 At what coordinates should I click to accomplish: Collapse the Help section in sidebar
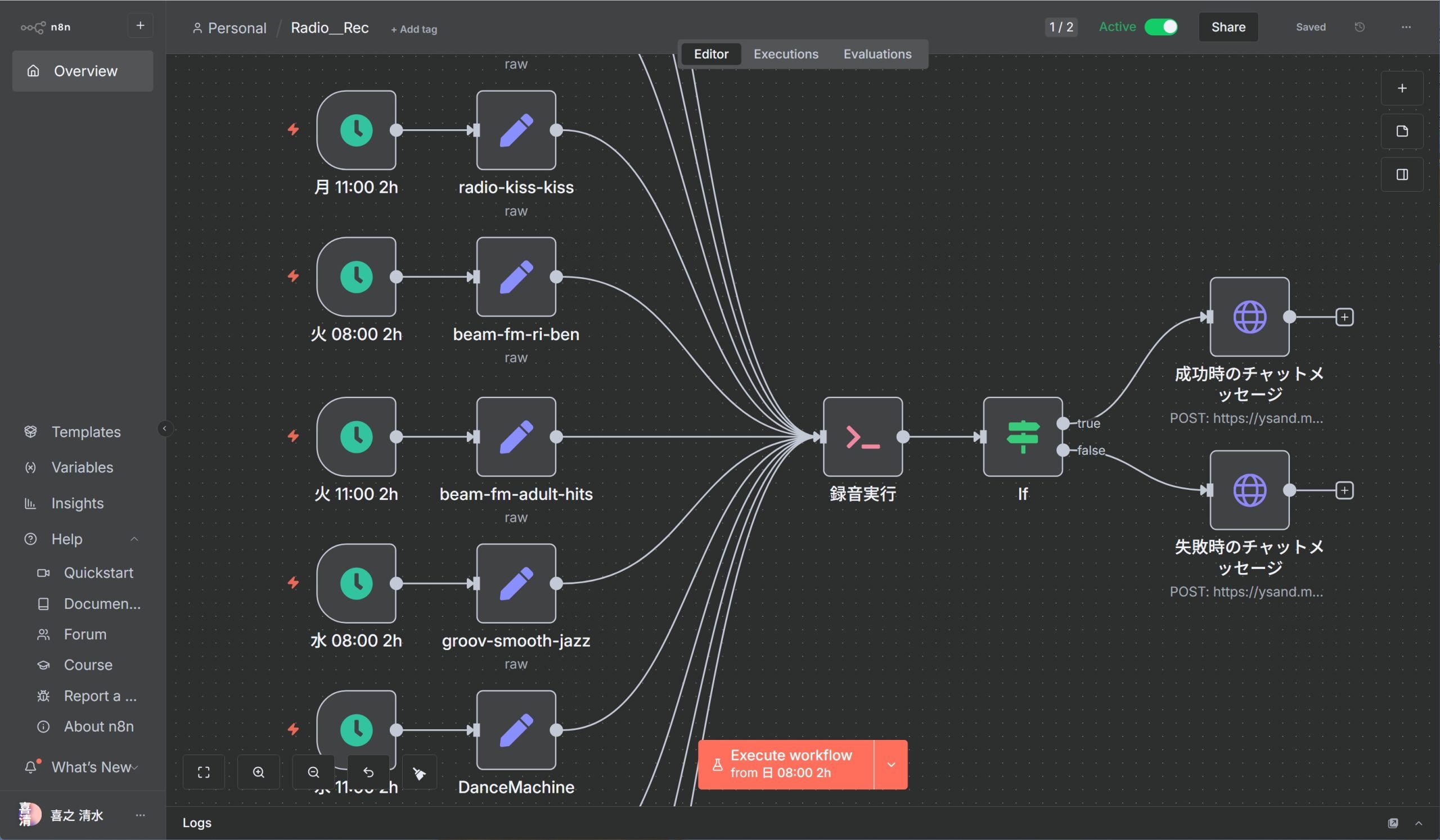tap(134, 539)
